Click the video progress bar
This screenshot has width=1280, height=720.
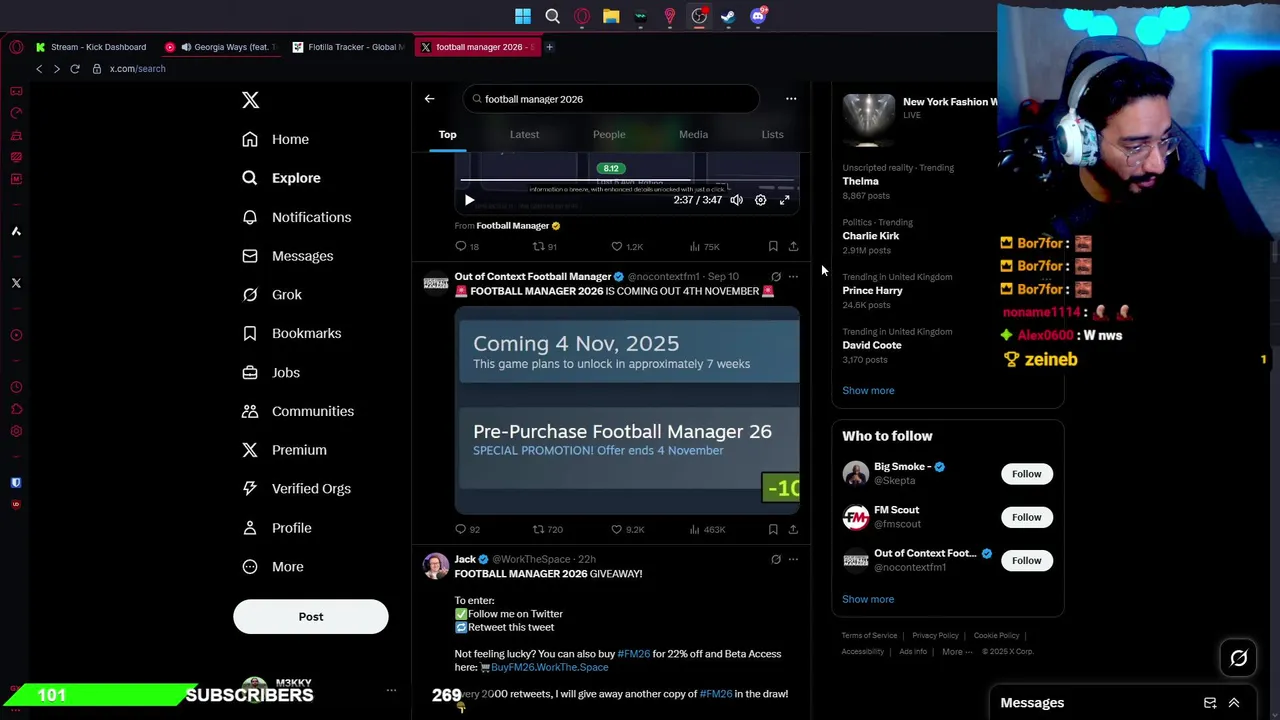(627, 182)
